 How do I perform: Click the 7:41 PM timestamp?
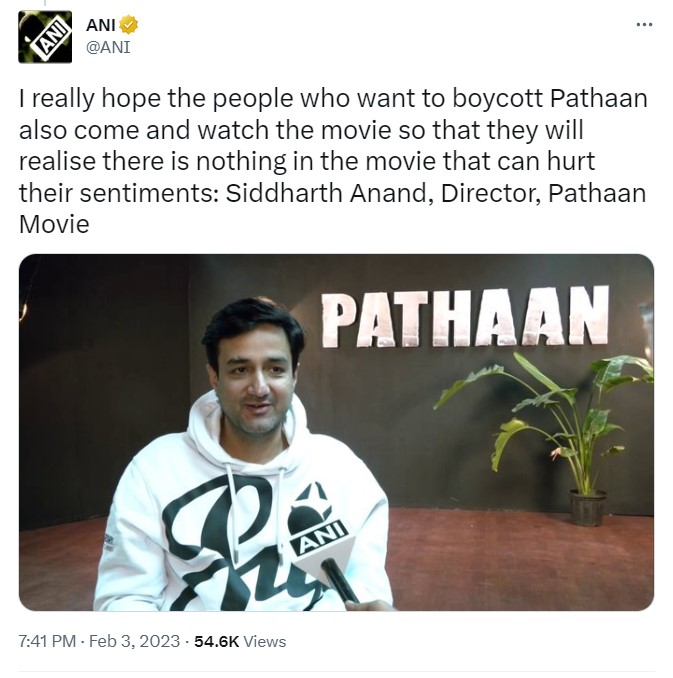[x=47, y=641]
